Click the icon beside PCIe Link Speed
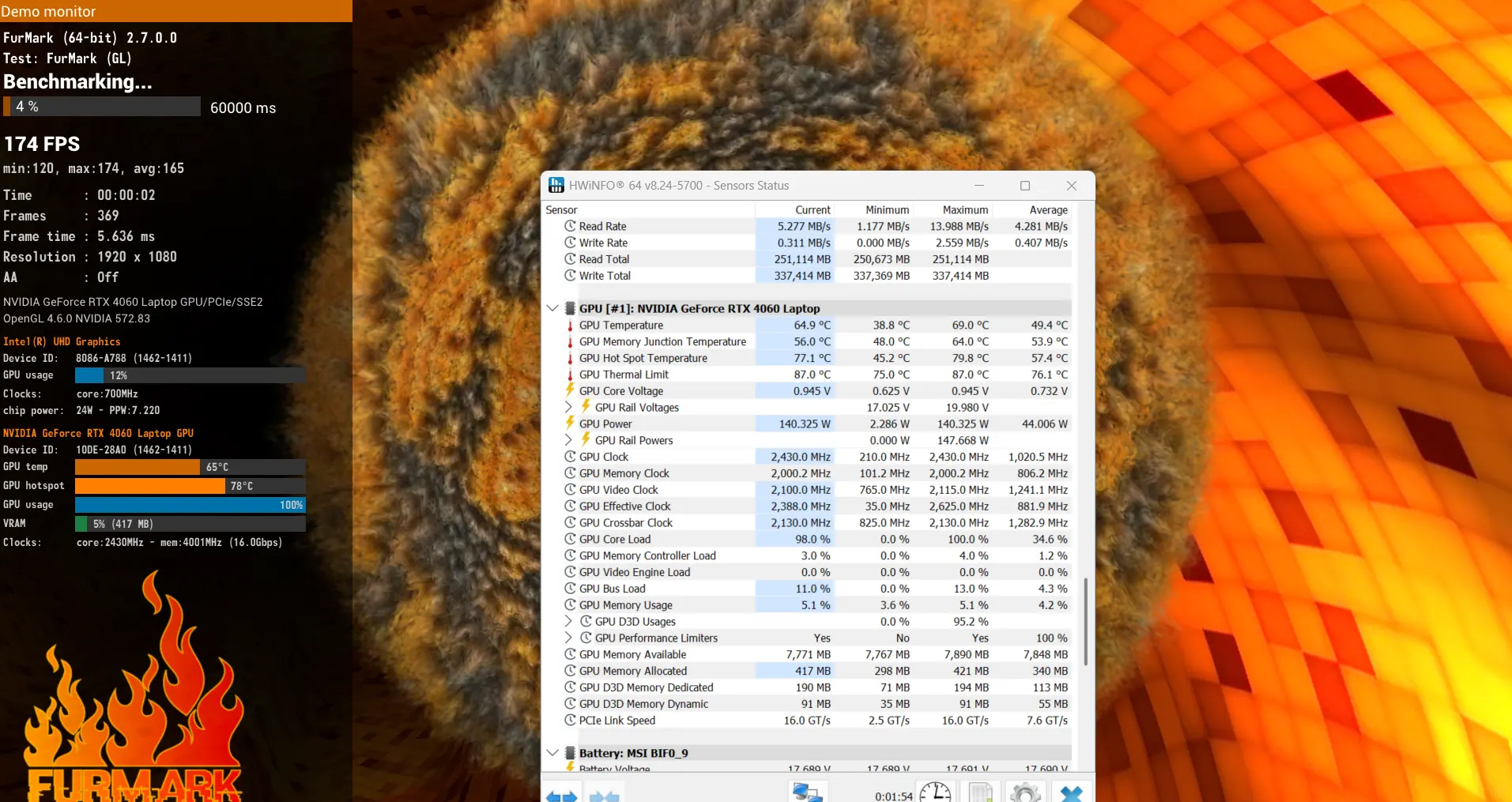This screenshot has width=1512, height=802. pos(570,720)
